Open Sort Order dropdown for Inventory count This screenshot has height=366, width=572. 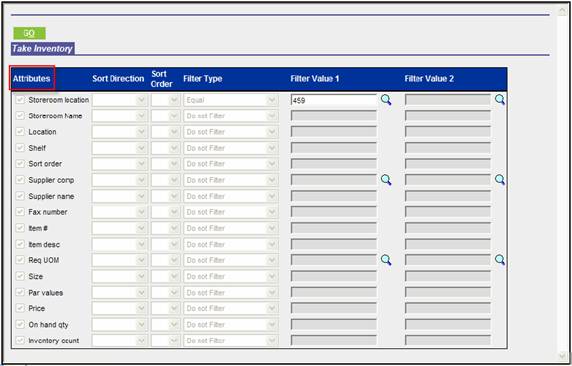pyautogui.click(x=166, y=340)
